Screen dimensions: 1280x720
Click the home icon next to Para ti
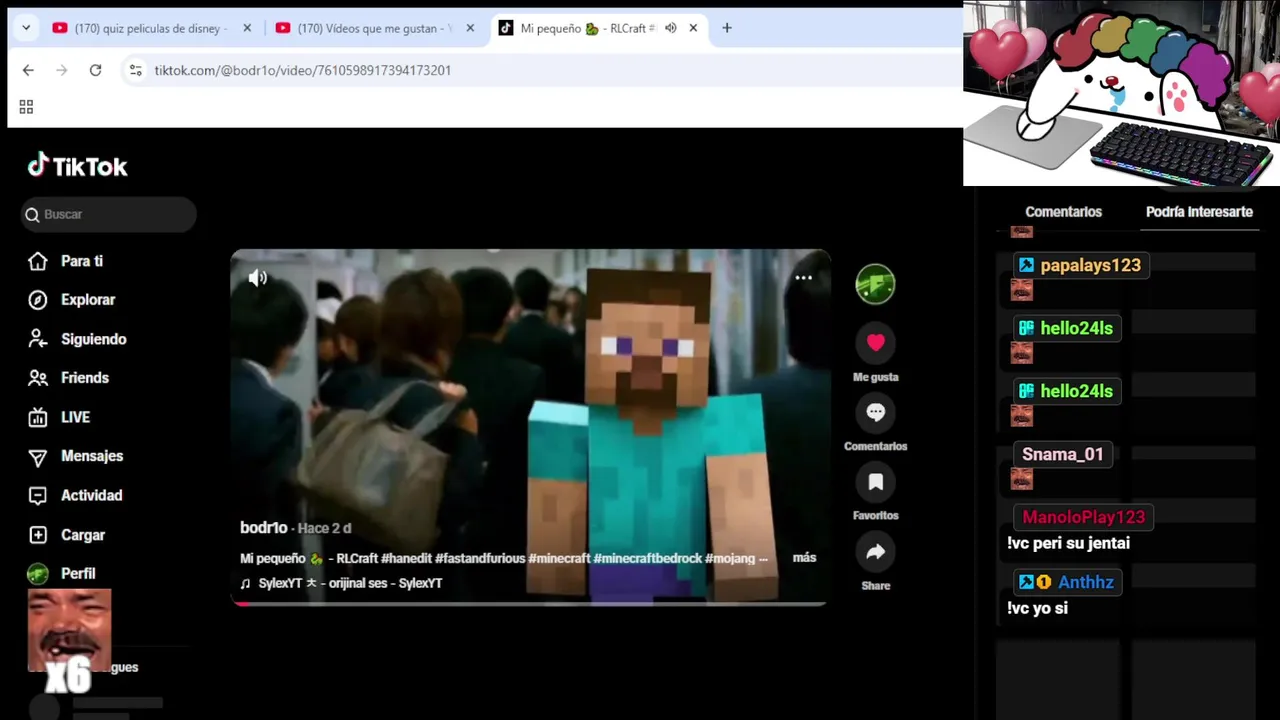(x=38, y=261)
